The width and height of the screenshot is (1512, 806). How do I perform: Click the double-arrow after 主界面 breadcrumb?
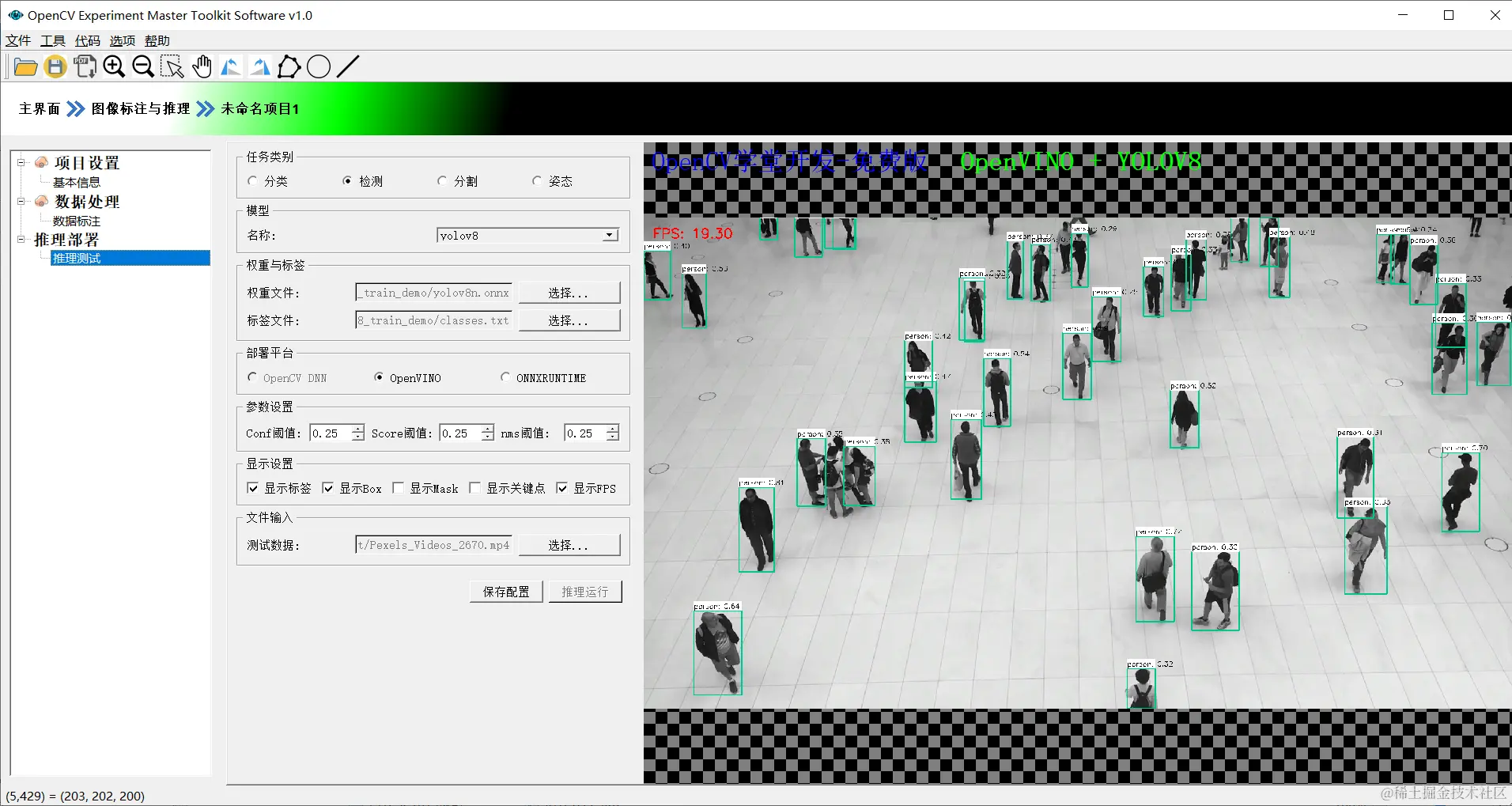[x=75, y=108]
